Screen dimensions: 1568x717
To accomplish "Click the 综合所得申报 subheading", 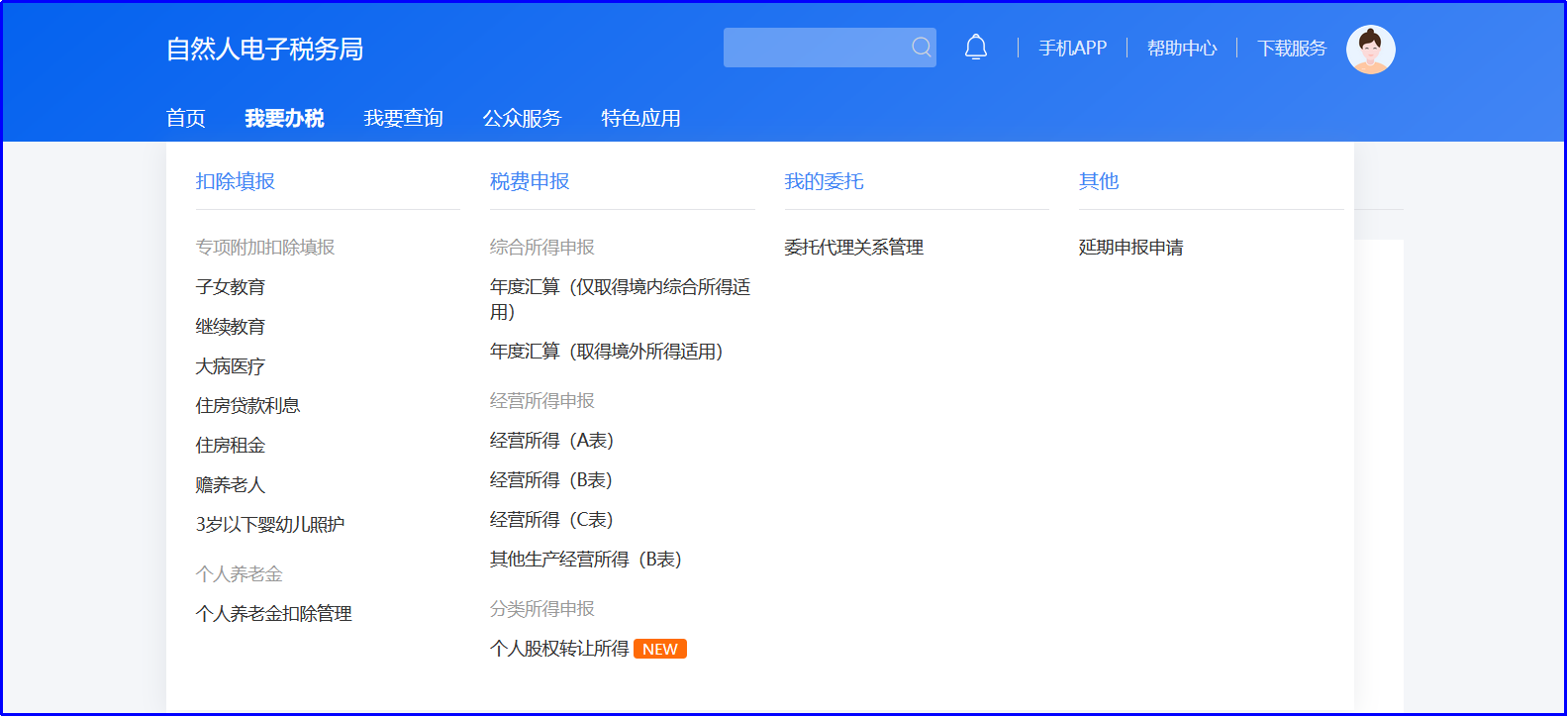I will pyautogui.click(x=542, y=248).
